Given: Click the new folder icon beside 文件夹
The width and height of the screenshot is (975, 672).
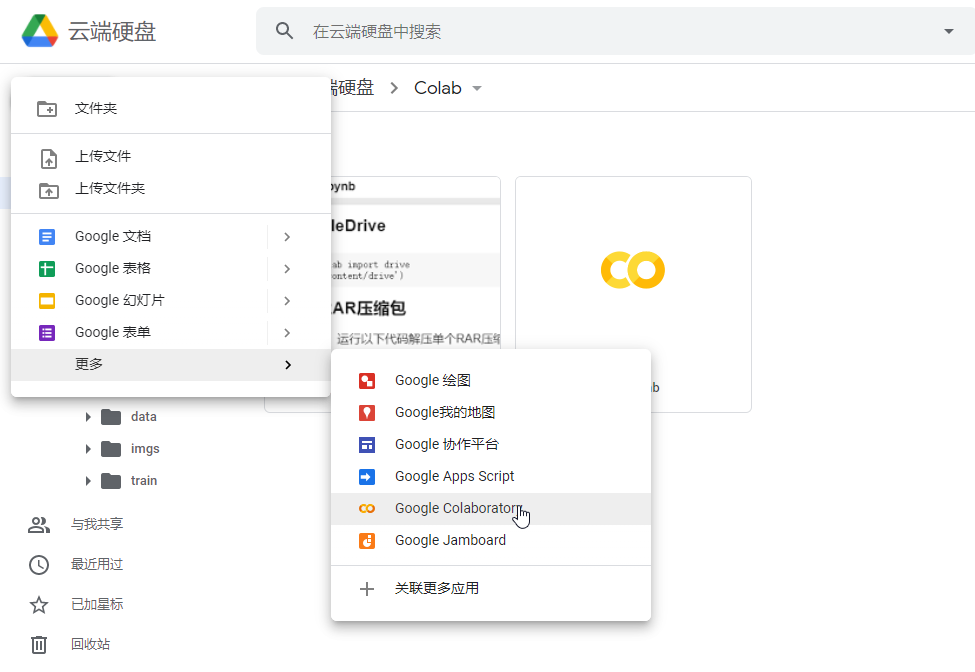Looking at the screenshot, I should [x=47, y=109].
